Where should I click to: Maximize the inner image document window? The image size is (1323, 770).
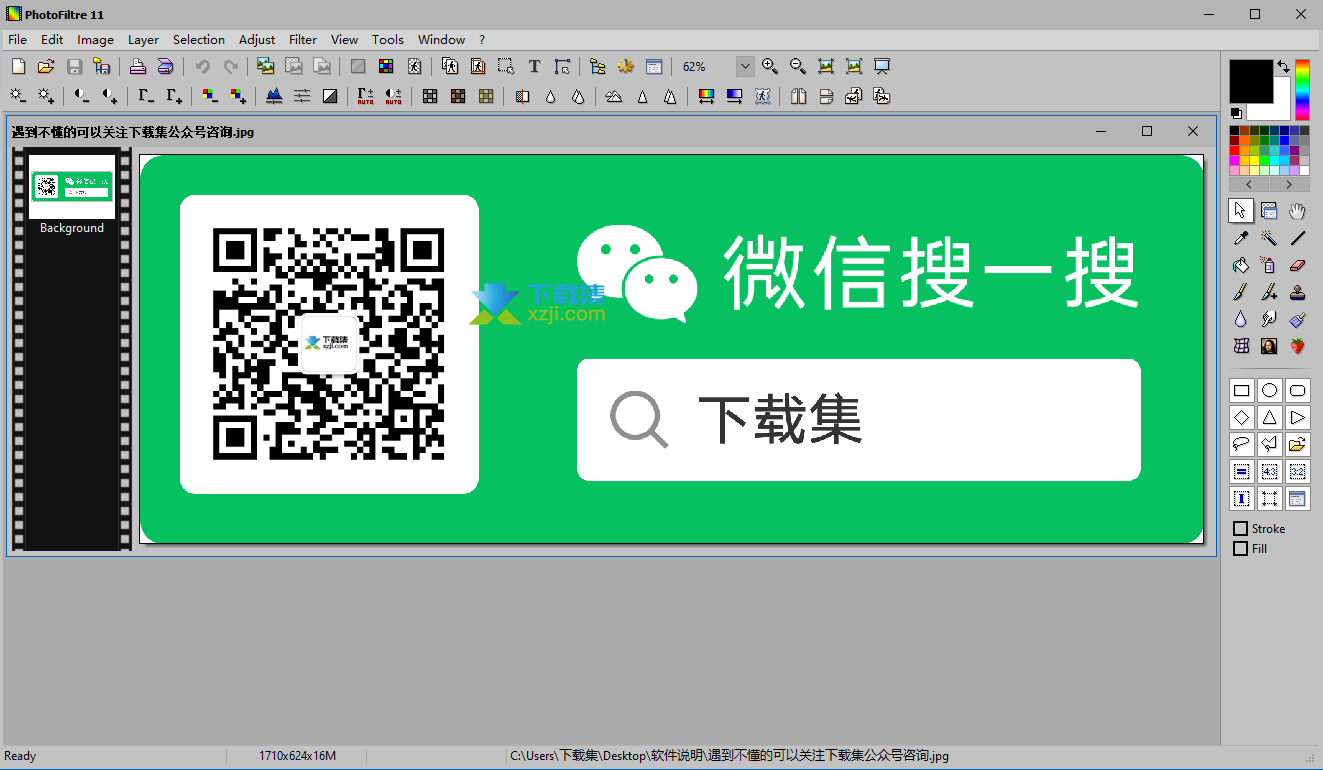(x=1147, y=131)
